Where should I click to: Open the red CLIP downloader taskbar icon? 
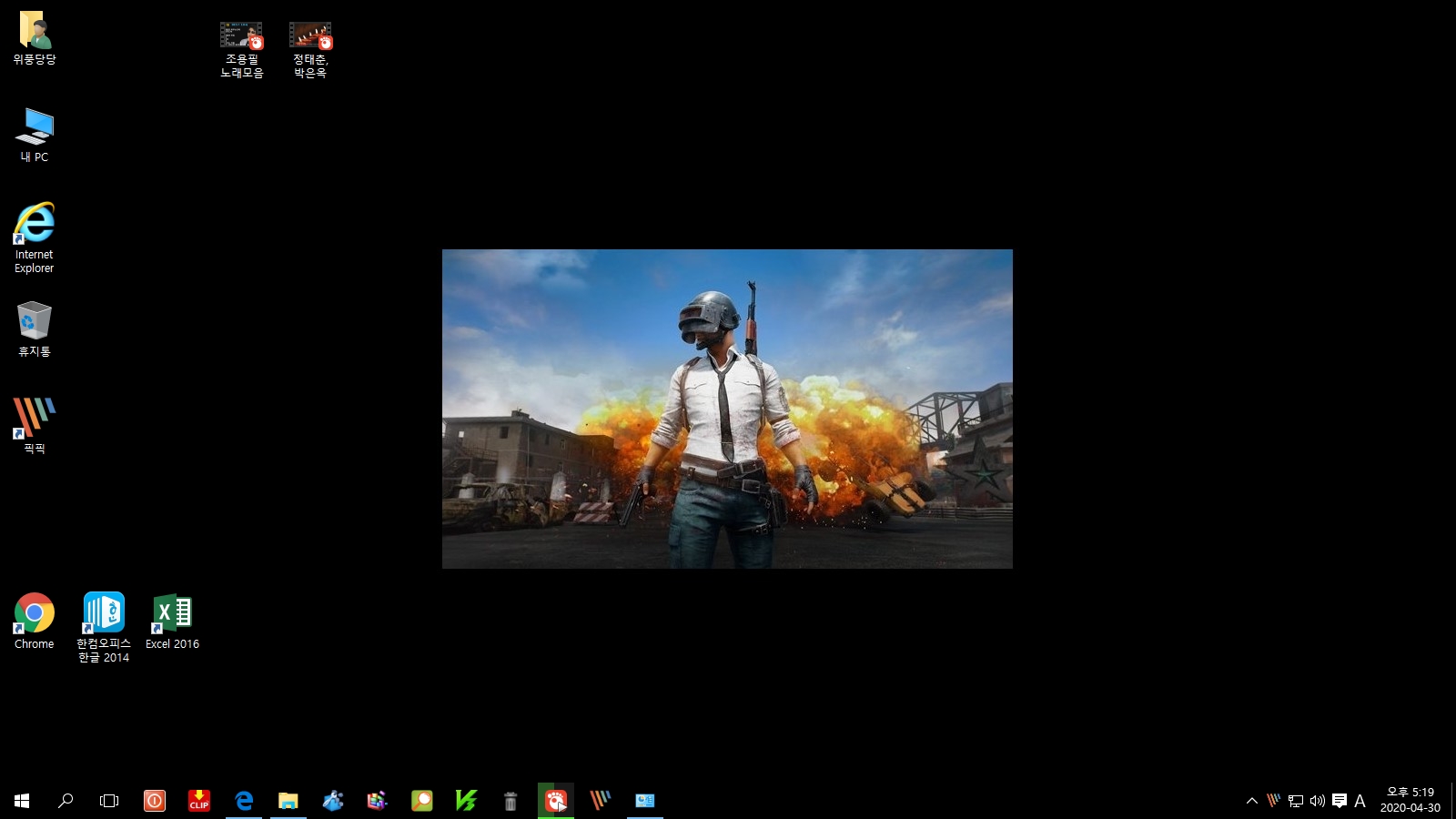tap(199, 801)
